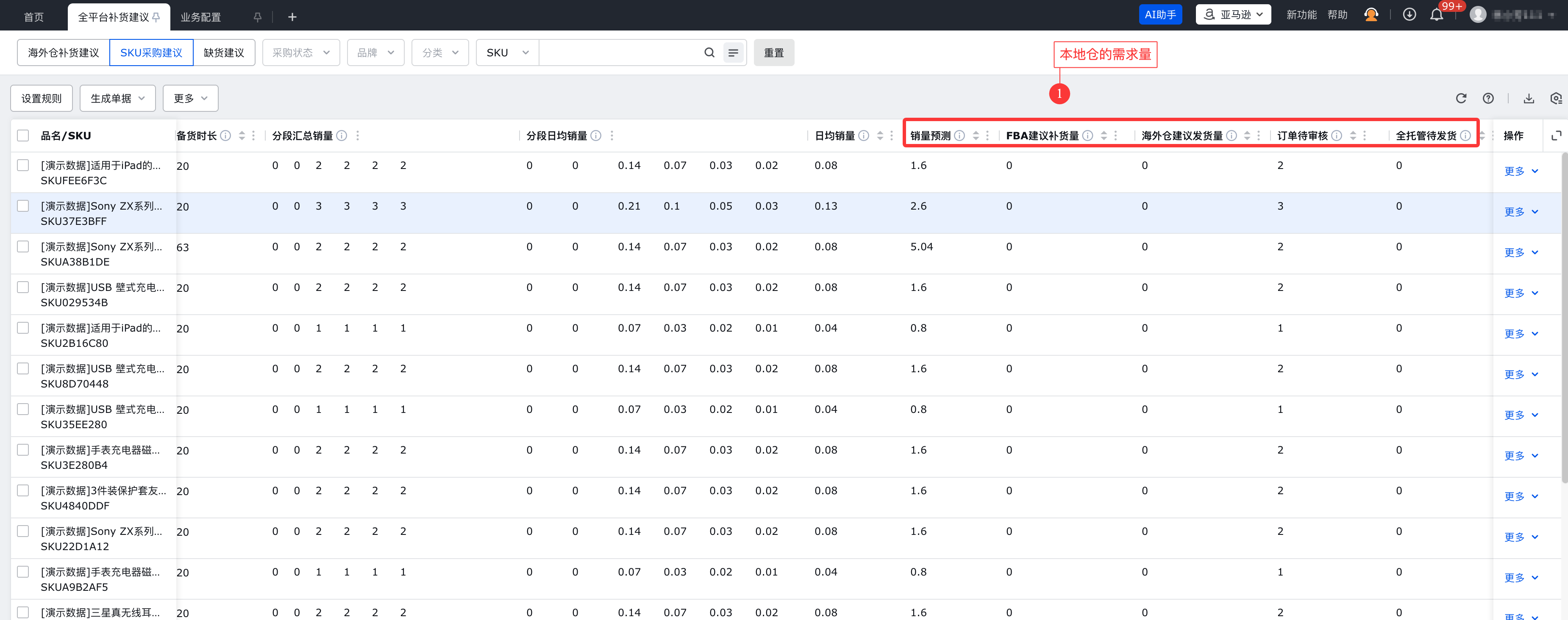The image size is (1568, 620).
Task: Toggle the select-all header checkbox
Action: click(x=23, y=136)
